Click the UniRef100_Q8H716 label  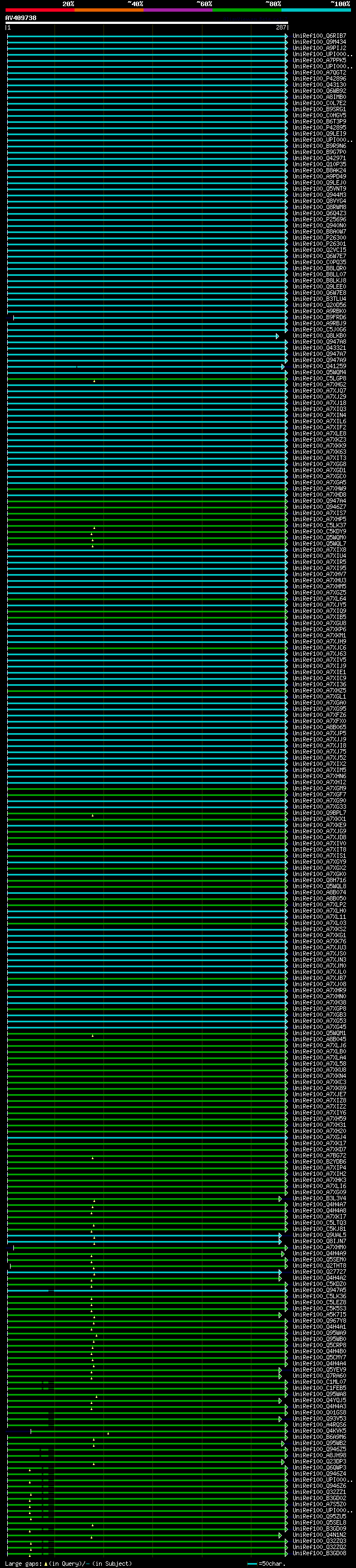tap(319, 880)
